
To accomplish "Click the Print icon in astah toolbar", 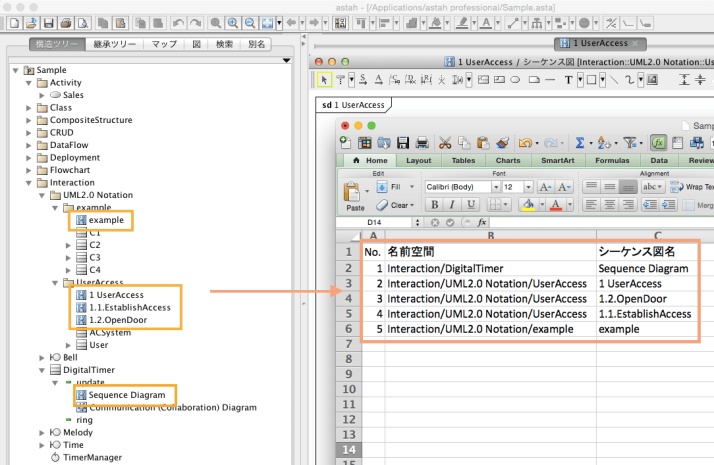I will point(65,22).
